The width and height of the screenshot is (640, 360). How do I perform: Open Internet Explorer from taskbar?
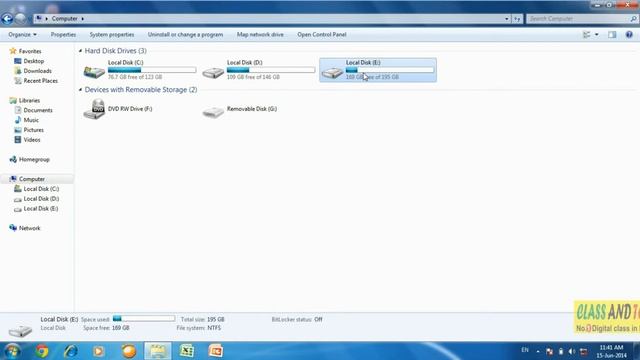click(x=71, y=351)
